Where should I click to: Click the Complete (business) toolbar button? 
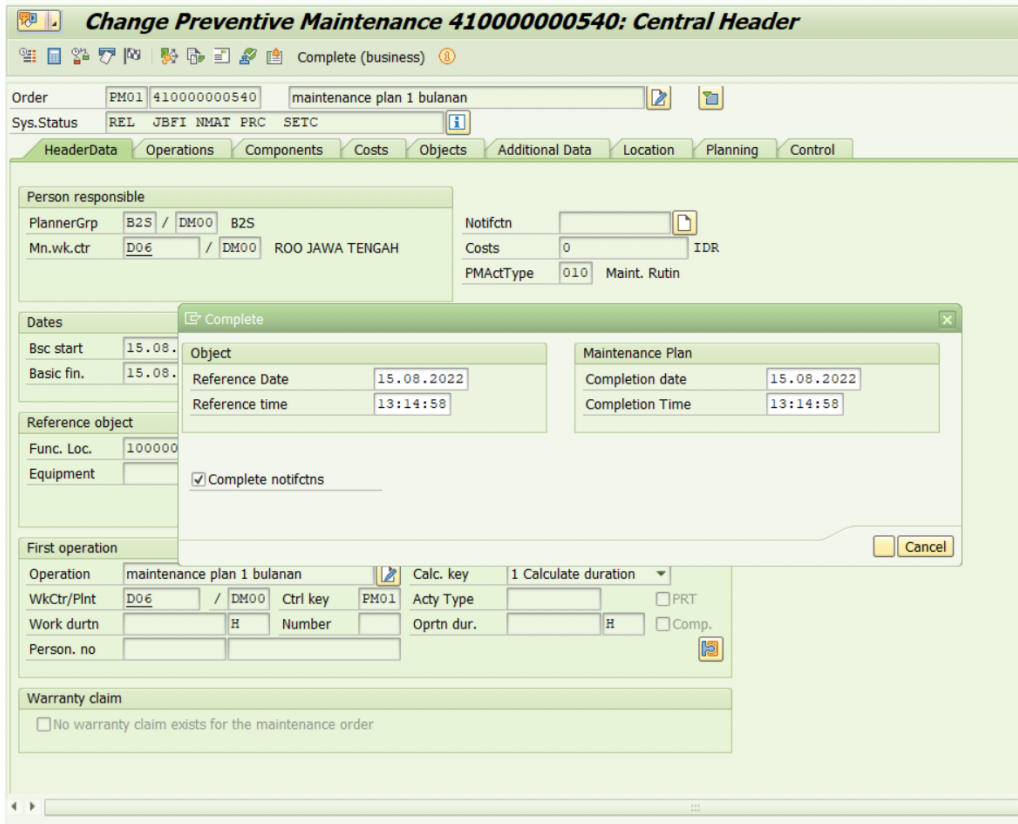360,57
